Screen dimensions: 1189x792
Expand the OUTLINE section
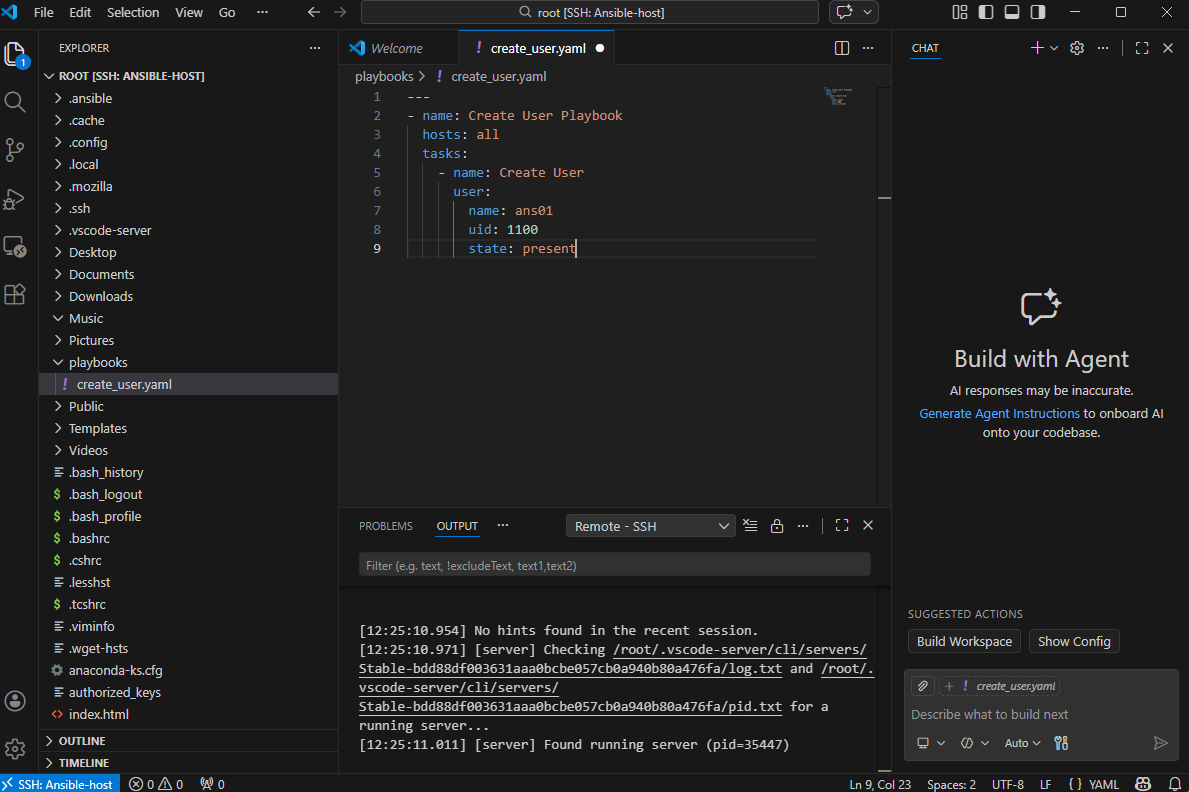82,740
